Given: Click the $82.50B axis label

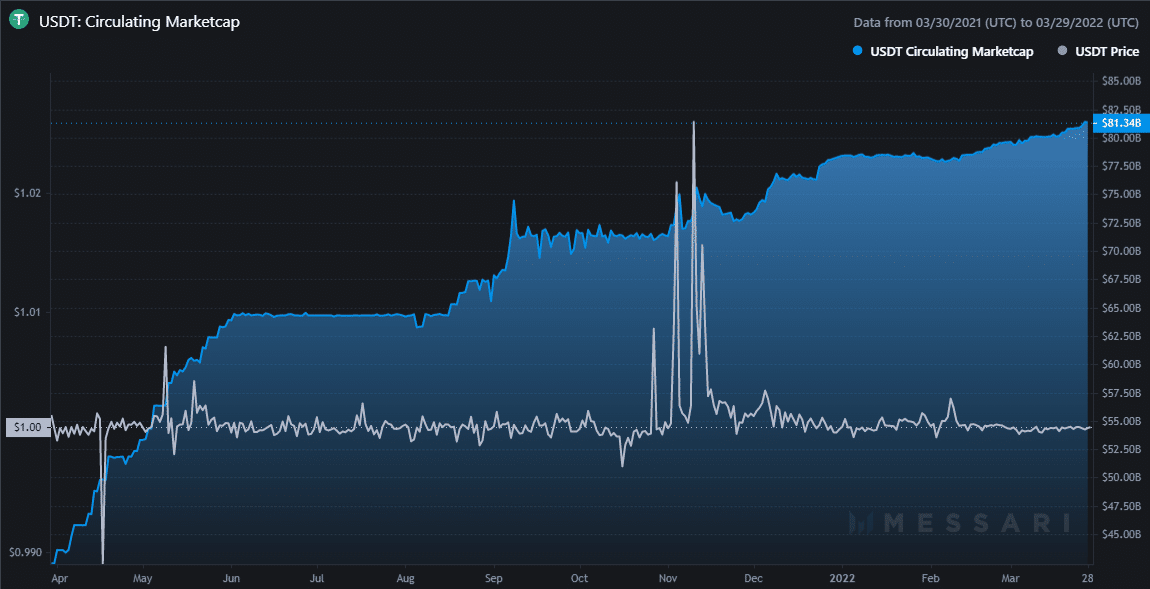Looking at the screenshot, I should click(1121, 109).
